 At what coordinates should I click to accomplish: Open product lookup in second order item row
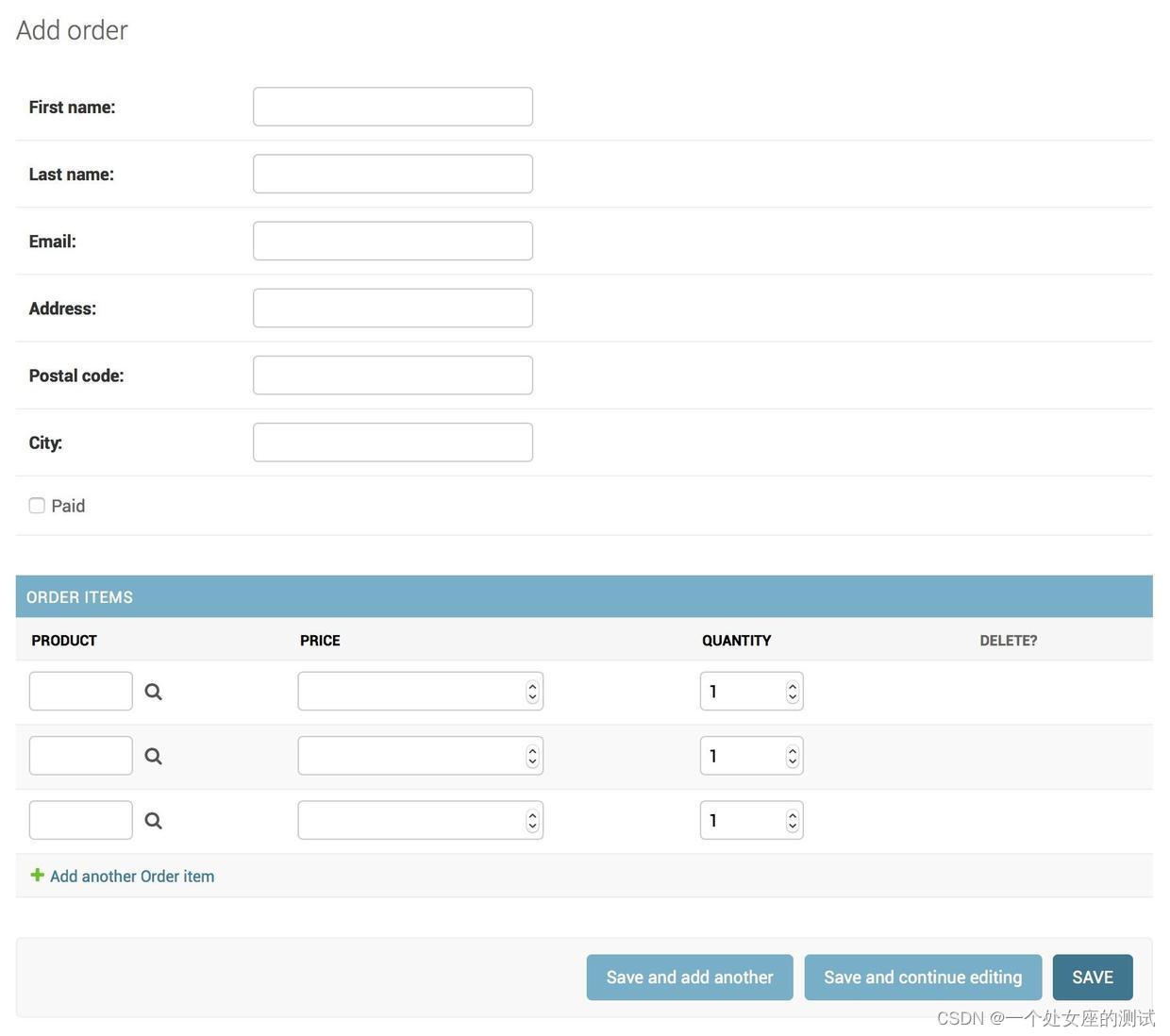[x=153, y=756]
